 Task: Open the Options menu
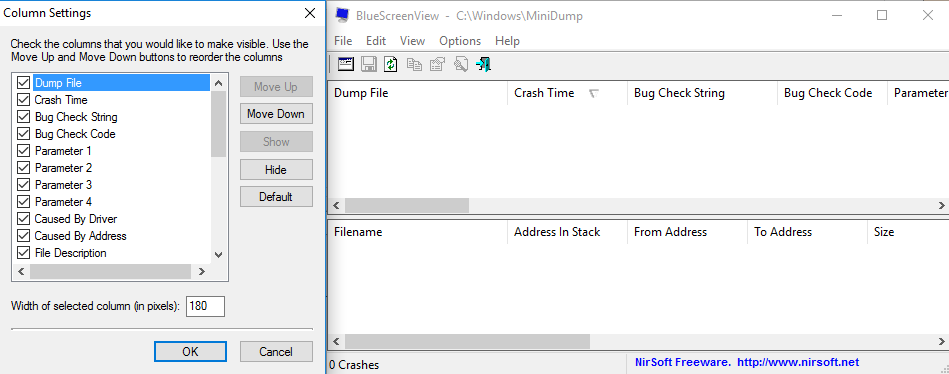[x=460, y=41]
